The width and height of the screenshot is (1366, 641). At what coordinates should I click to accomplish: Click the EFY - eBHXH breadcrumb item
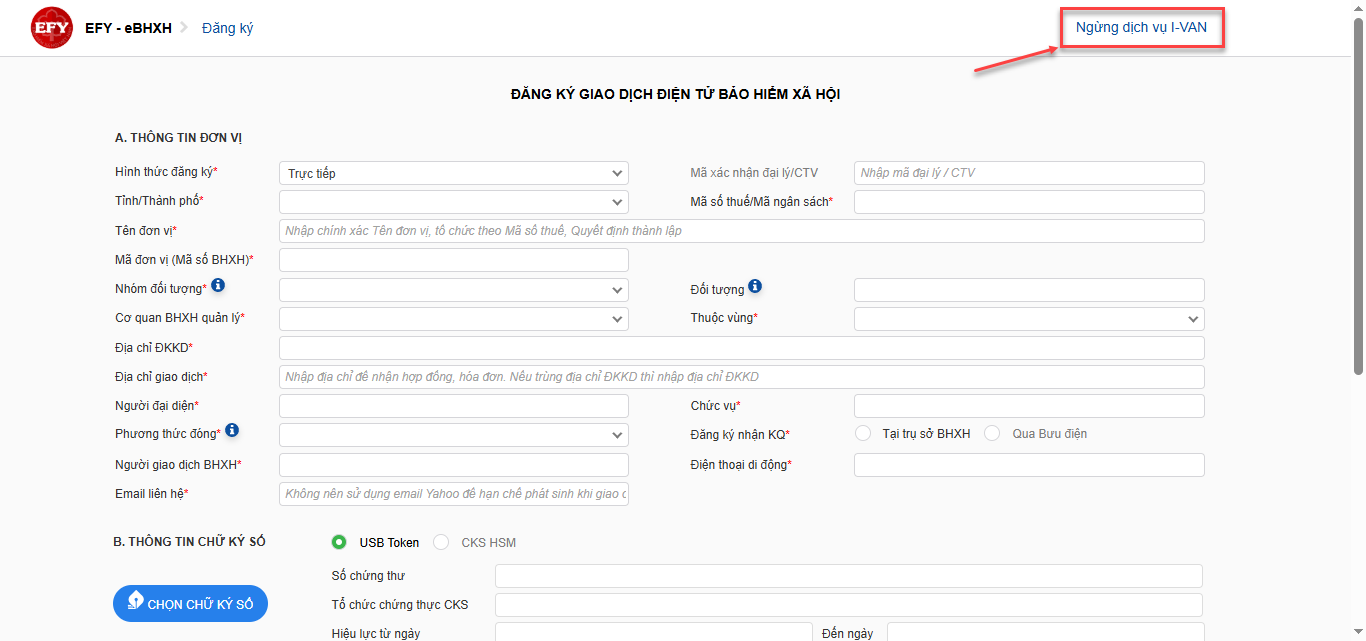click(128, 28)
